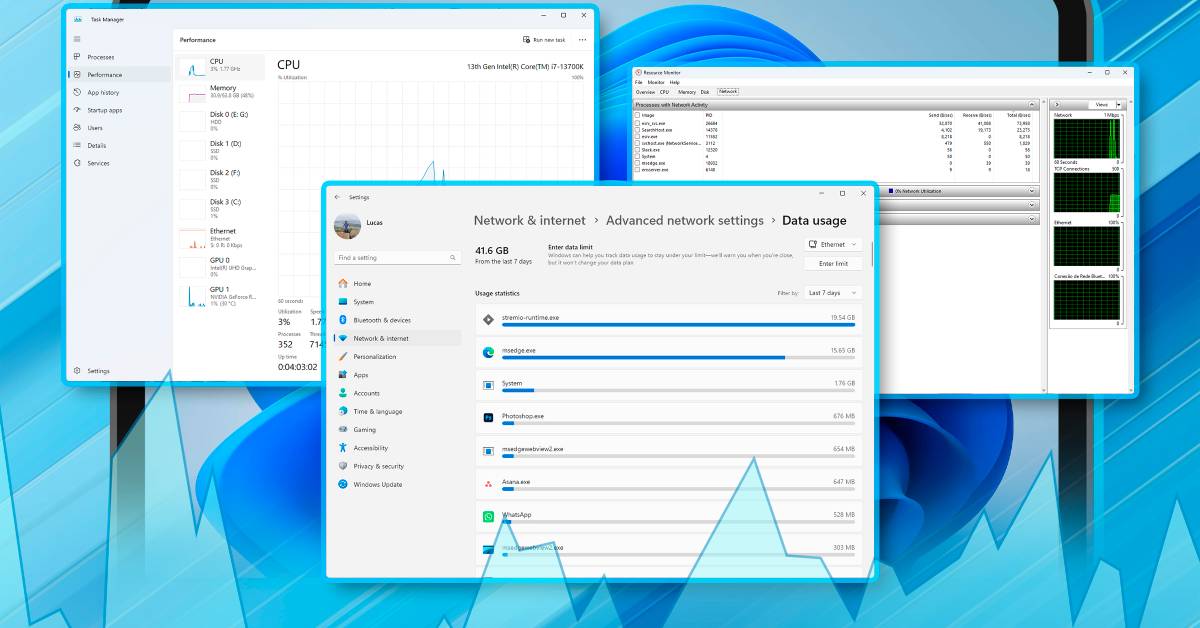Screen dimensions: 1200x628
Task: Click the Settings back arrow icon
Action: [x=337, y=197]
